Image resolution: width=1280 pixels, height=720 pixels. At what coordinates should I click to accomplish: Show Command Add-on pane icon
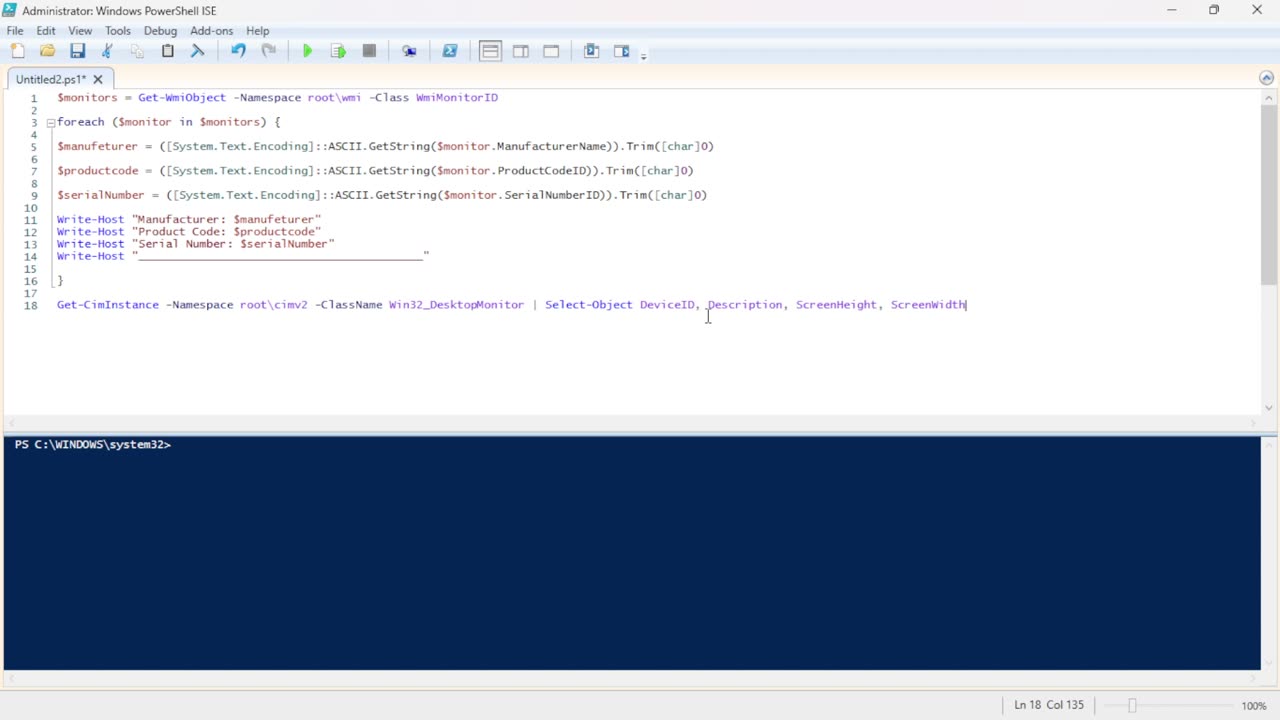pyautogui.click(x=621, y=51)
